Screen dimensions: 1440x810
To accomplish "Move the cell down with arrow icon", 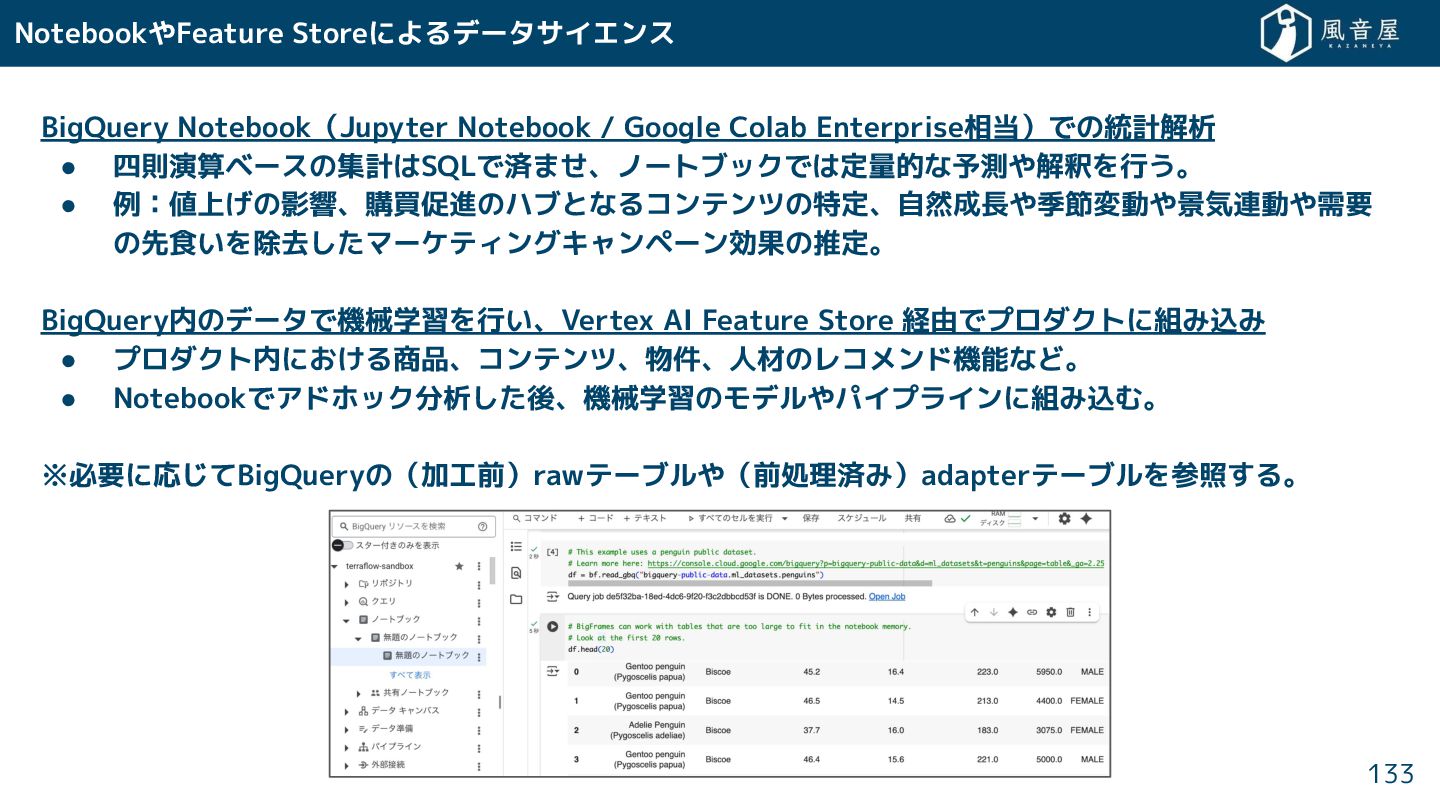I will tap(993, 612).
